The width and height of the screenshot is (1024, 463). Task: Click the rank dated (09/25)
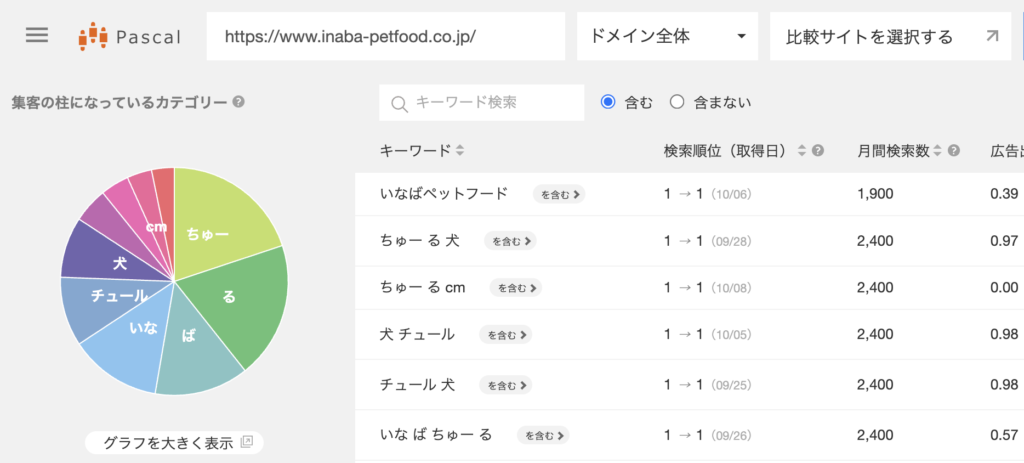coord(707,385)
